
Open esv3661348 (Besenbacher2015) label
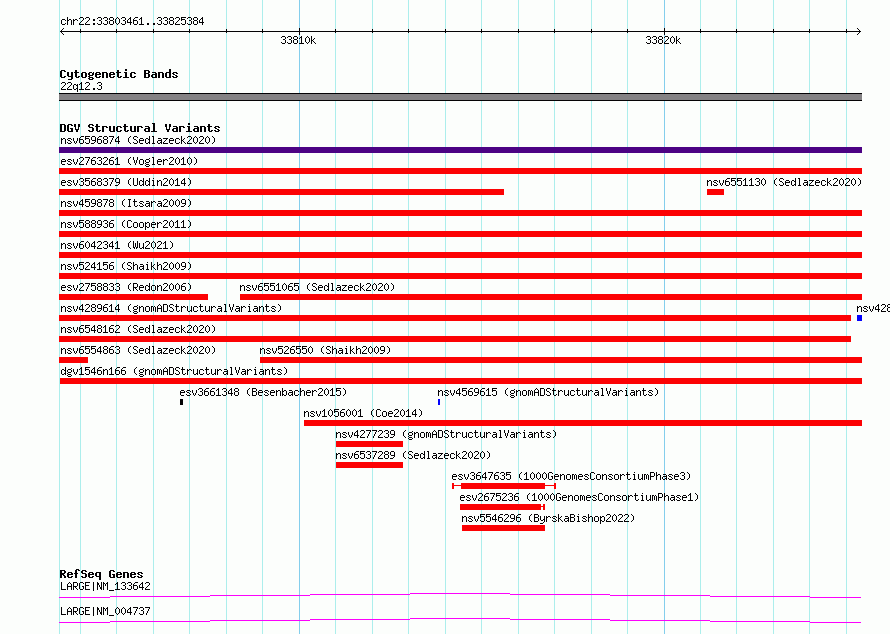(263, 392)
